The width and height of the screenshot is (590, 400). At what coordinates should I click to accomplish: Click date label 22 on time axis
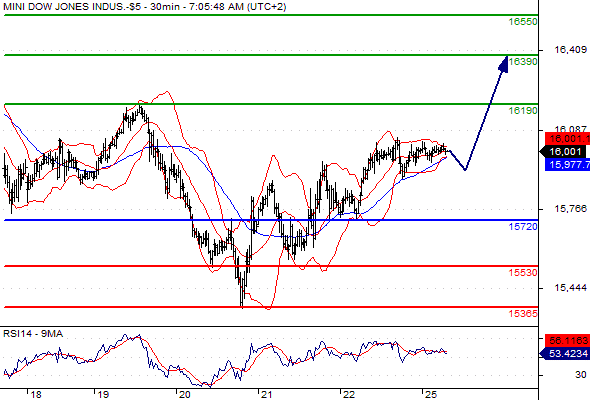(x=349, y=395)
